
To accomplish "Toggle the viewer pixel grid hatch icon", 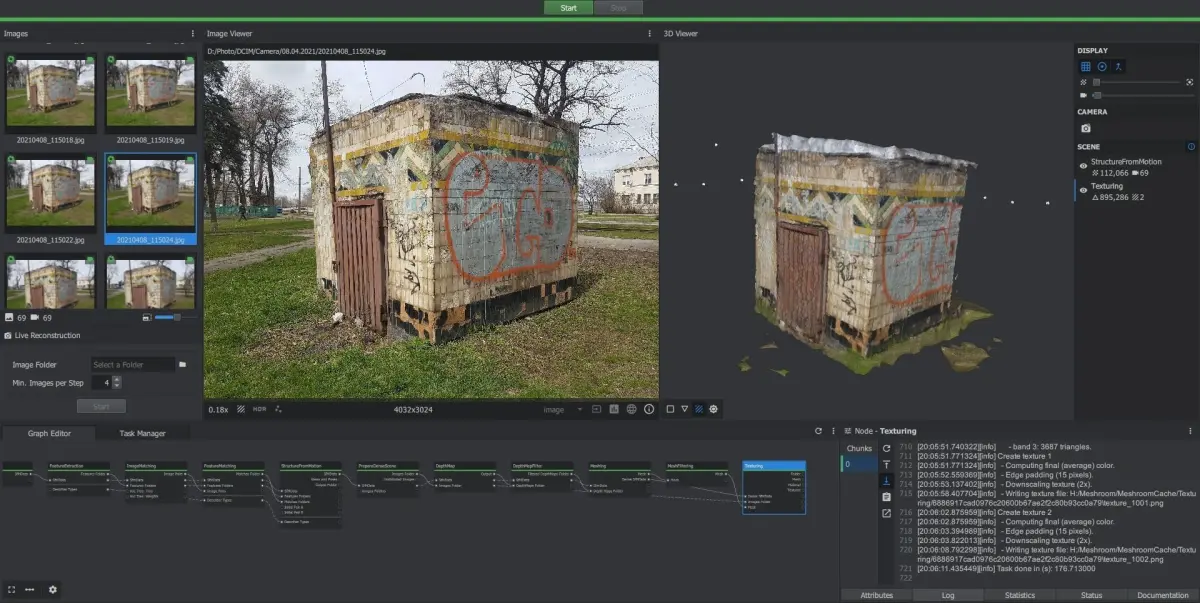I will [x=241, y=409].
